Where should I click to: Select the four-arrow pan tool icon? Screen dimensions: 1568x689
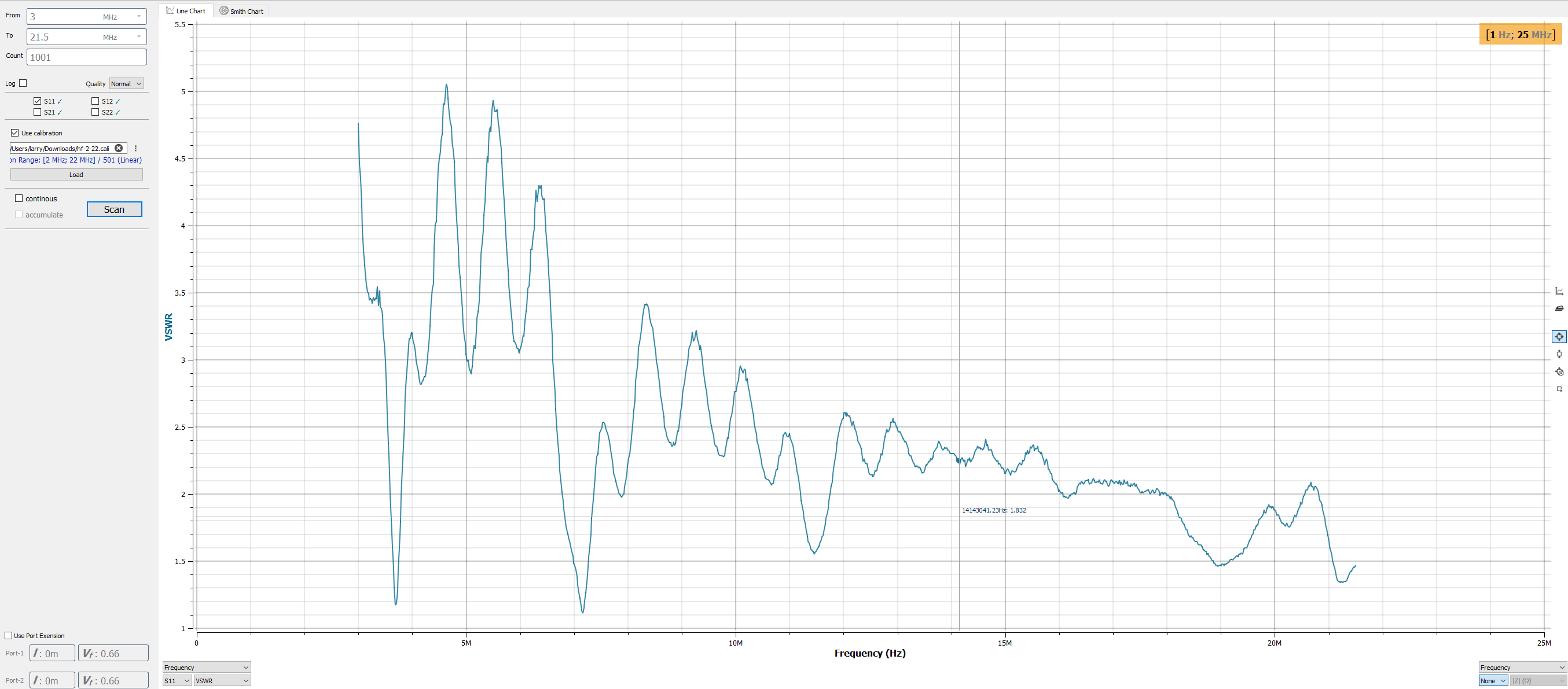1559,336
